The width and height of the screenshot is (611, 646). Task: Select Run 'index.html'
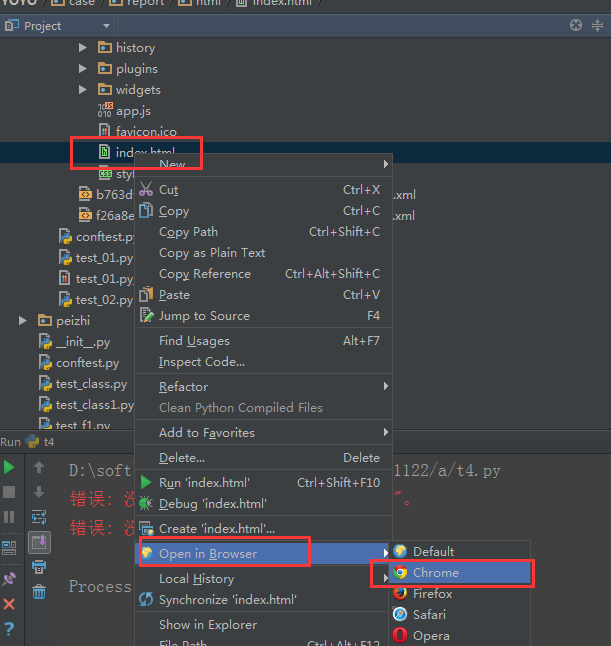click(264, 482)
